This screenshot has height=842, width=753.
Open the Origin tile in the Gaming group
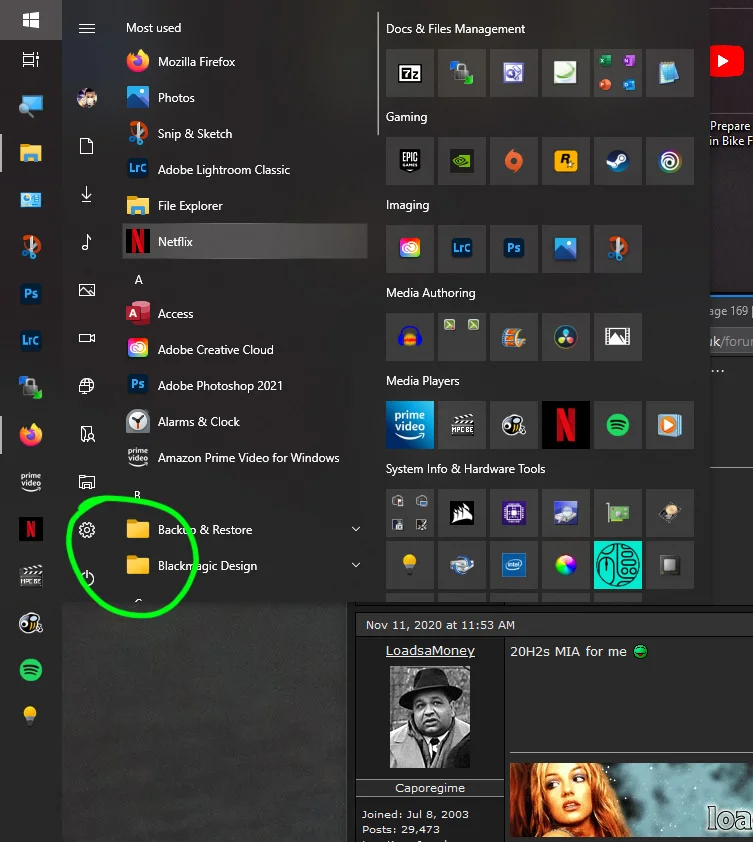513,161
